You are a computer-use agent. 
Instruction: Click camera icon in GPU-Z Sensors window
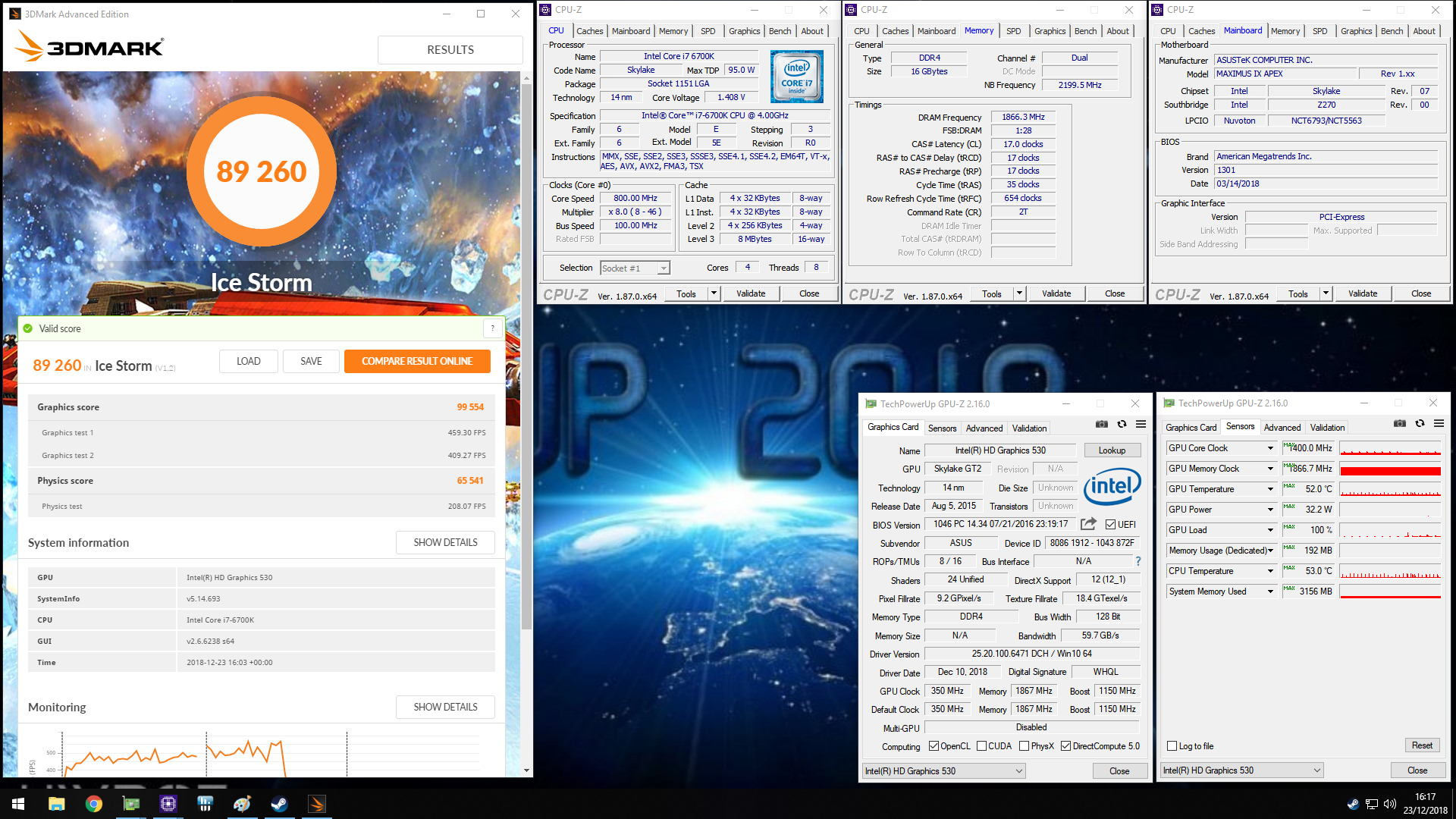click(1400, 423)
